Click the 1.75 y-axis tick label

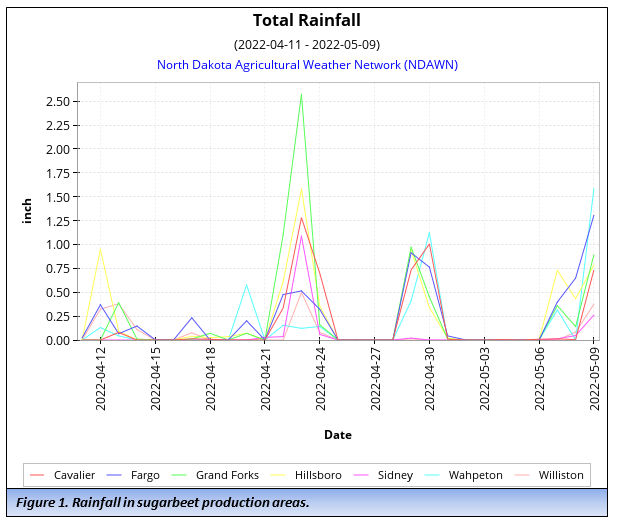pyautogui.click(x=58, y=173)
